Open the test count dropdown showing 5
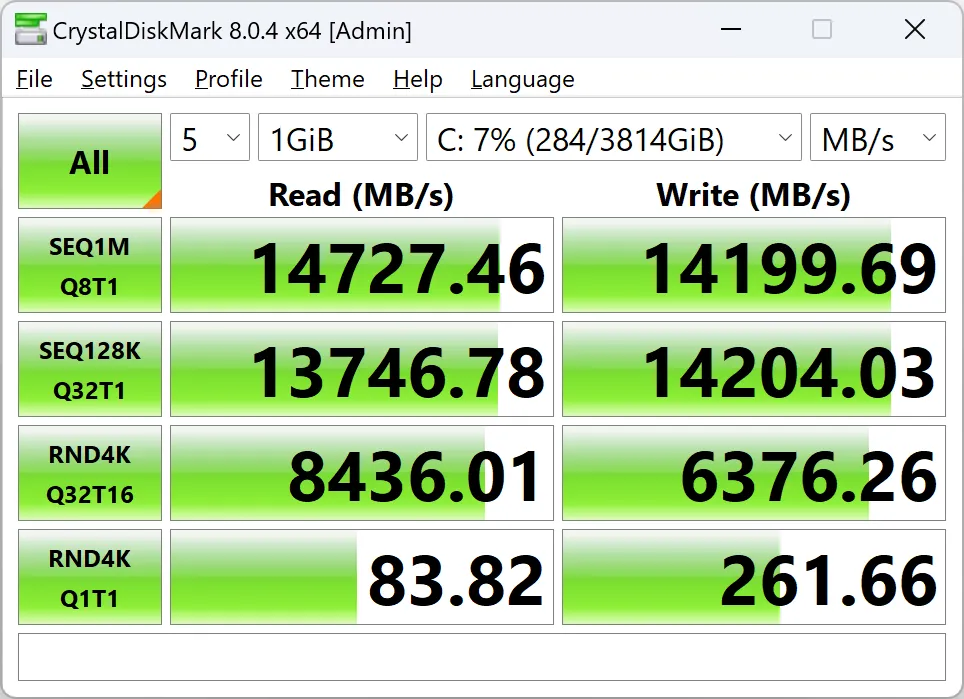Image resolution: width=964 pixels, height=699 pixels. 210,139
